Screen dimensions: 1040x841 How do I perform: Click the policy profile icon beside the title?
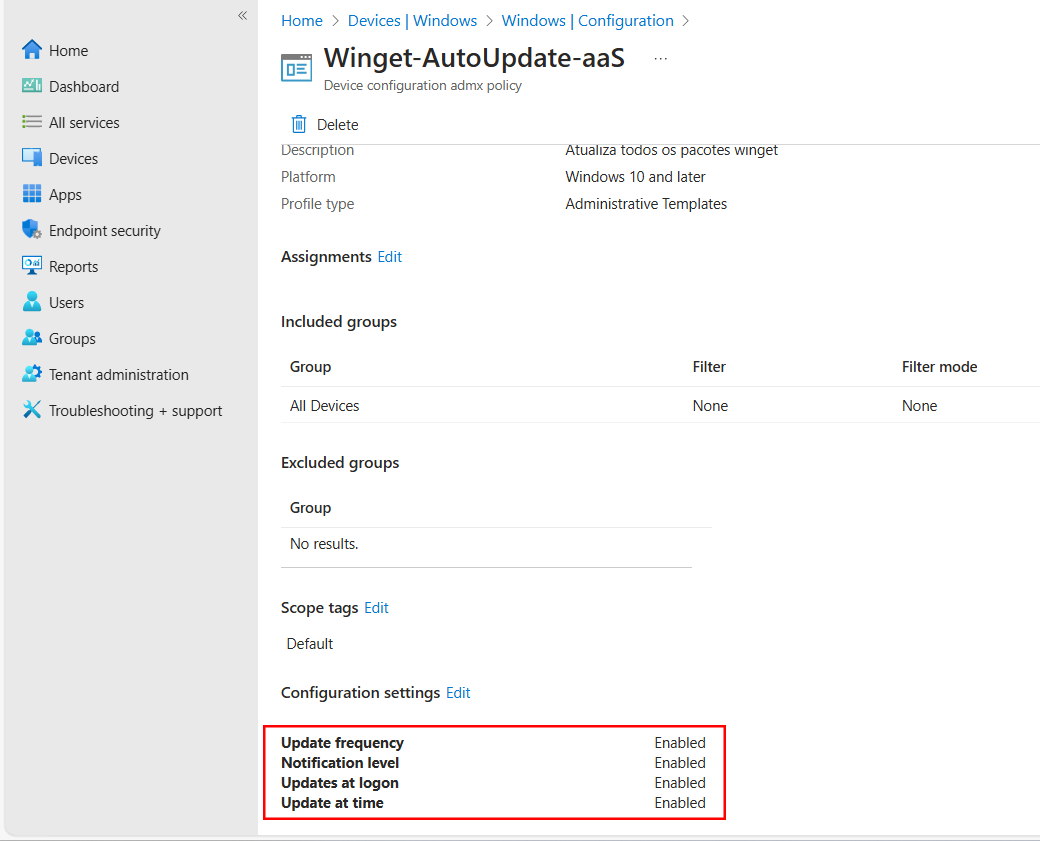pos(296,68)
